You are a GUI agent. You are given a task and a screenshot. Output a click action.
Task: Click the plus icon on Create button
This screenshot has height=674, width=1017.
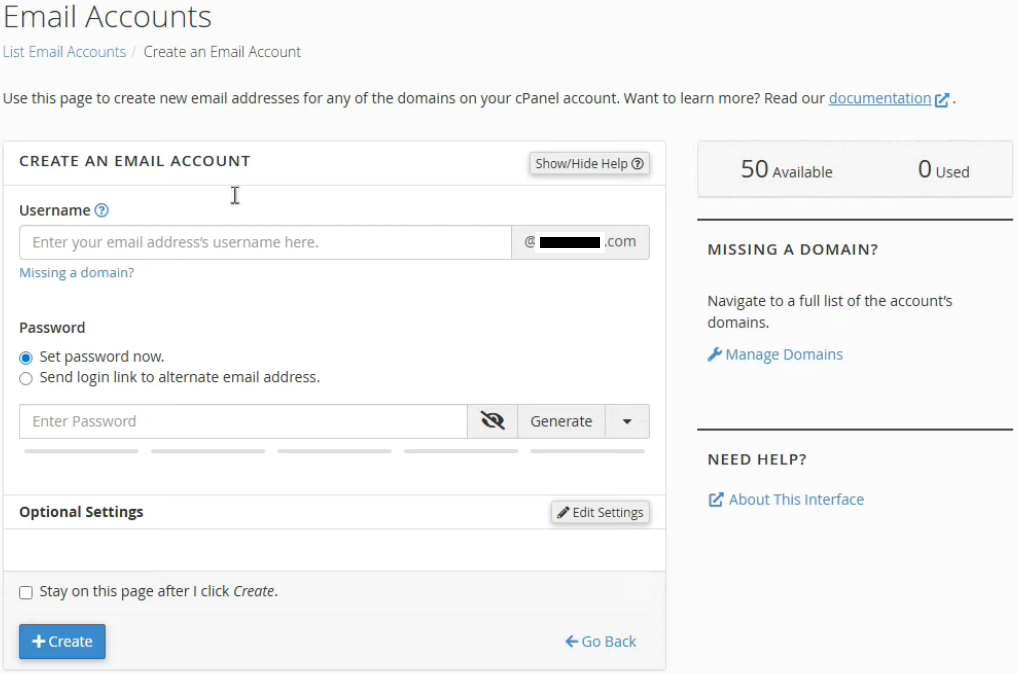[x=38, y=642]
